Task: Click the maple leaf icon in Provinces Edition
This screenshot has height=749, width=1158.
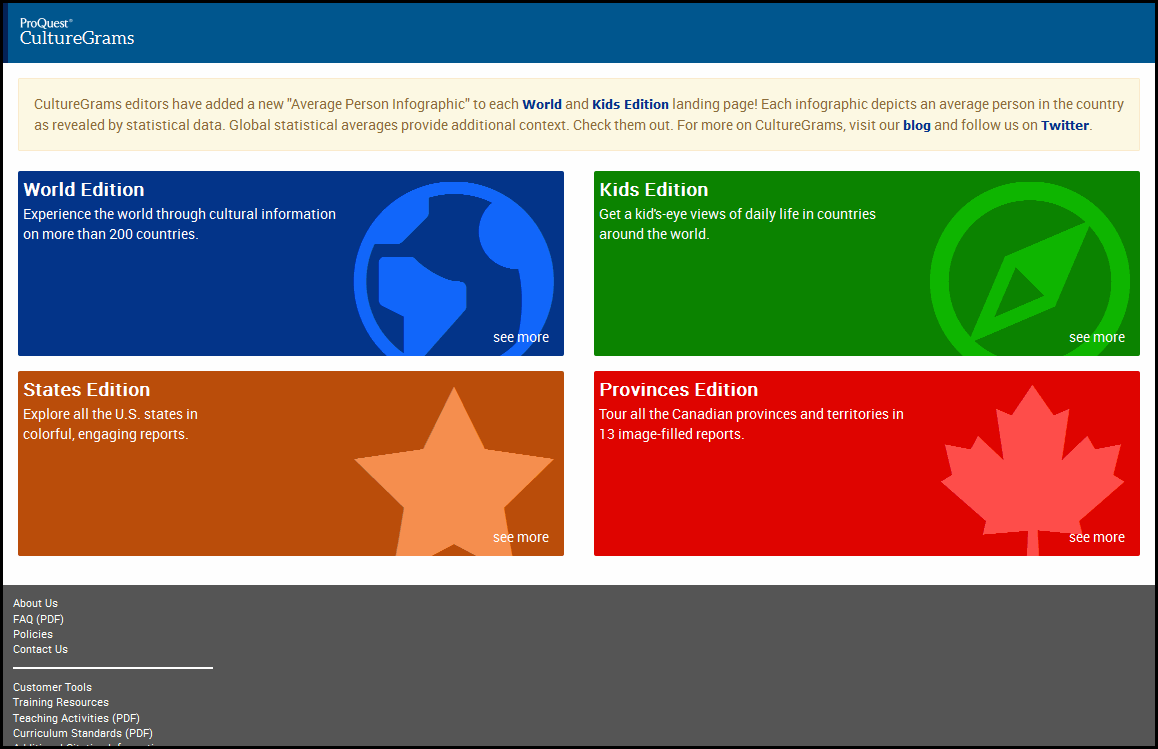Action: 1032,470
